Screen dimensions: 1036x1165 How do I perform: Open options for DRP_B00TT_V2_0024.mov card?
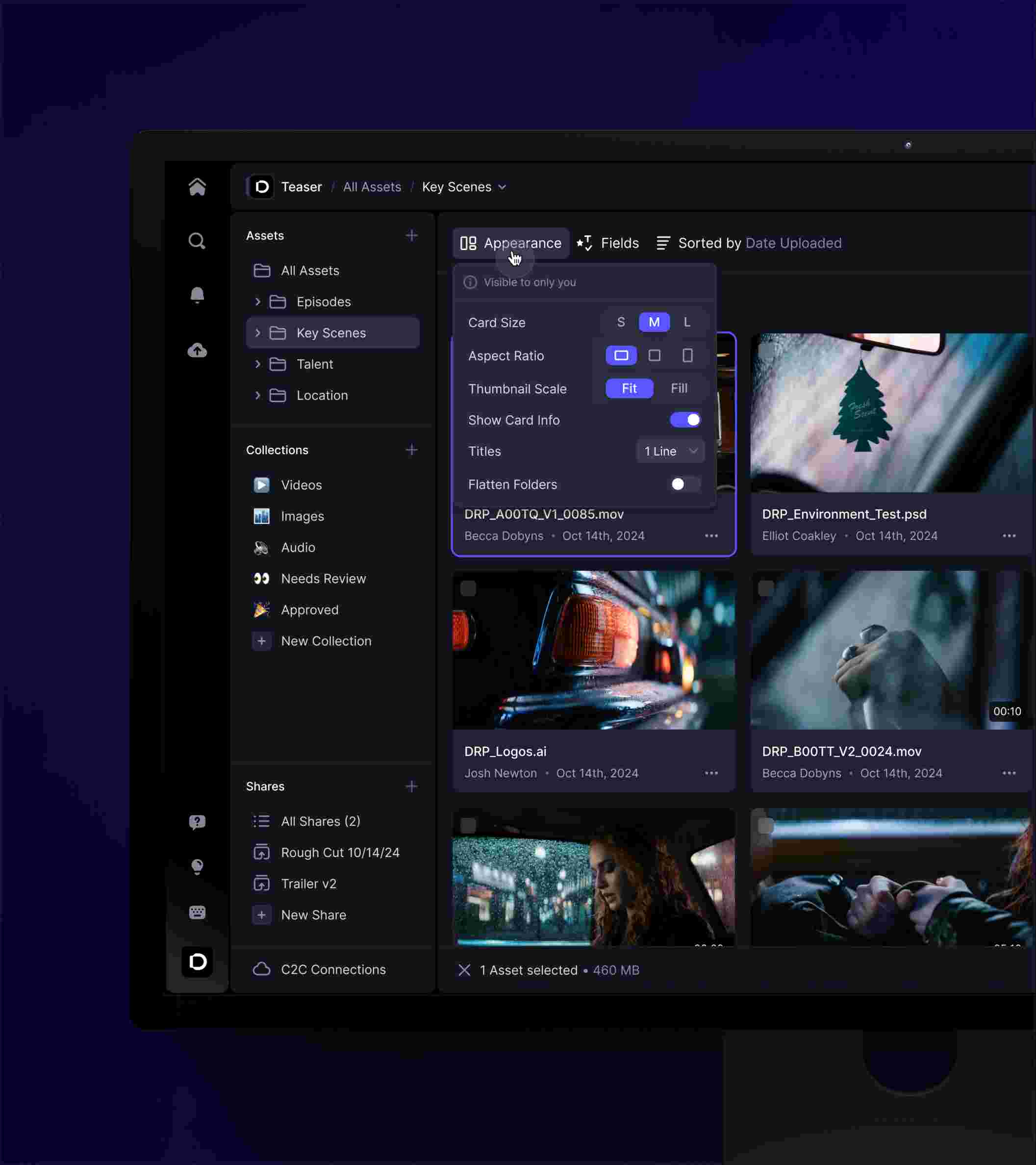coord(1009,773)
